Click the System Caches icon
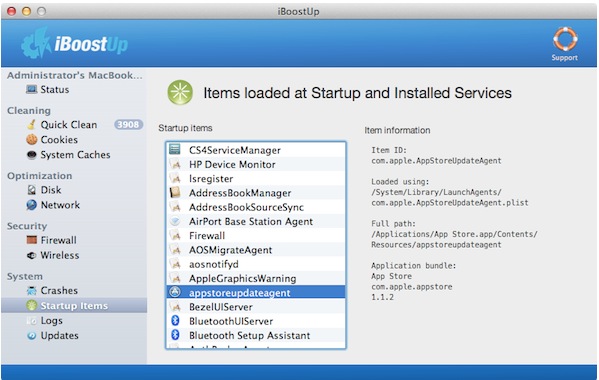The image size is (599, 380). point(32,155)
